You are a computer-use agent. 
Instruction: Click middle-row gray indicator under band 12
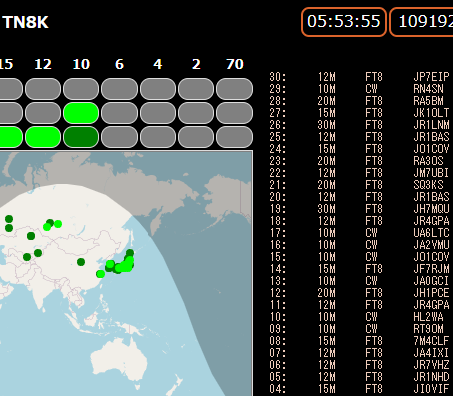[x=43, y=113]
